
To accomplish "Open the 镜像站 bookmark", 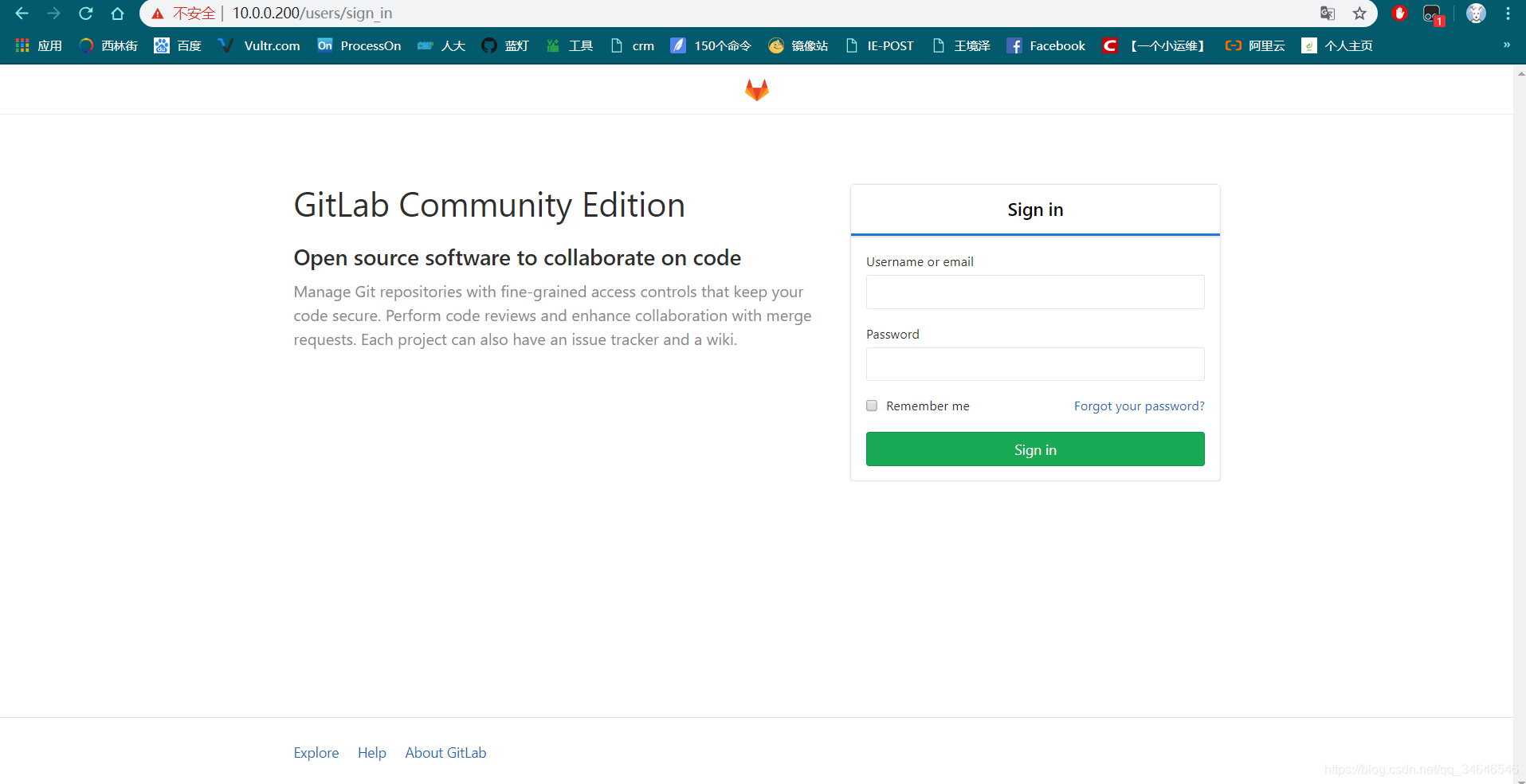I will click(798, 45).
